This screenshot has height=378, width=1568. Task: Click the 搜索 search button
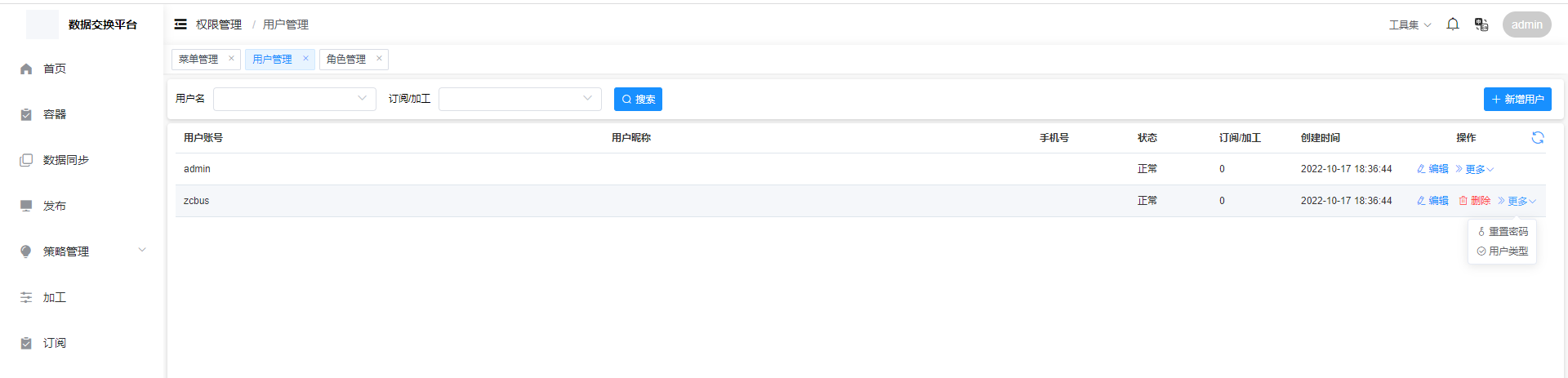click(638, 100)
